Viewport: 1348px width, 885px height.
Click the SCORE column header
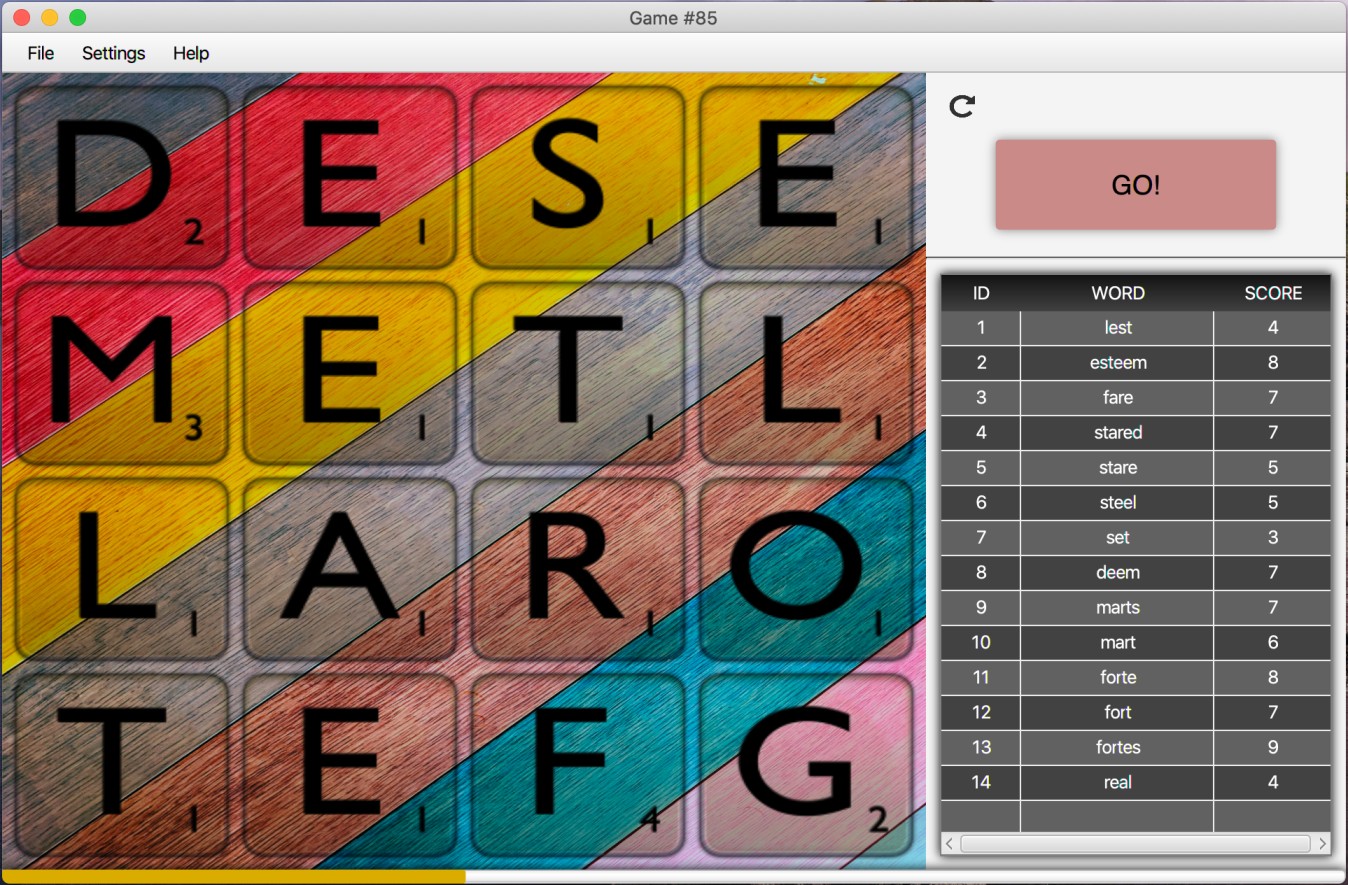click(1272, 293)
